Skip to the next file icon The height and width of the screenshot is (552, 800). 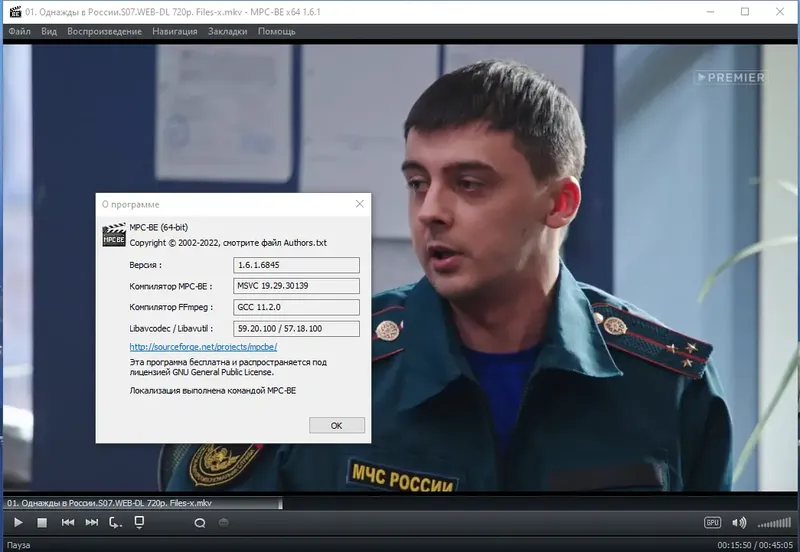[x=92, y=522]
